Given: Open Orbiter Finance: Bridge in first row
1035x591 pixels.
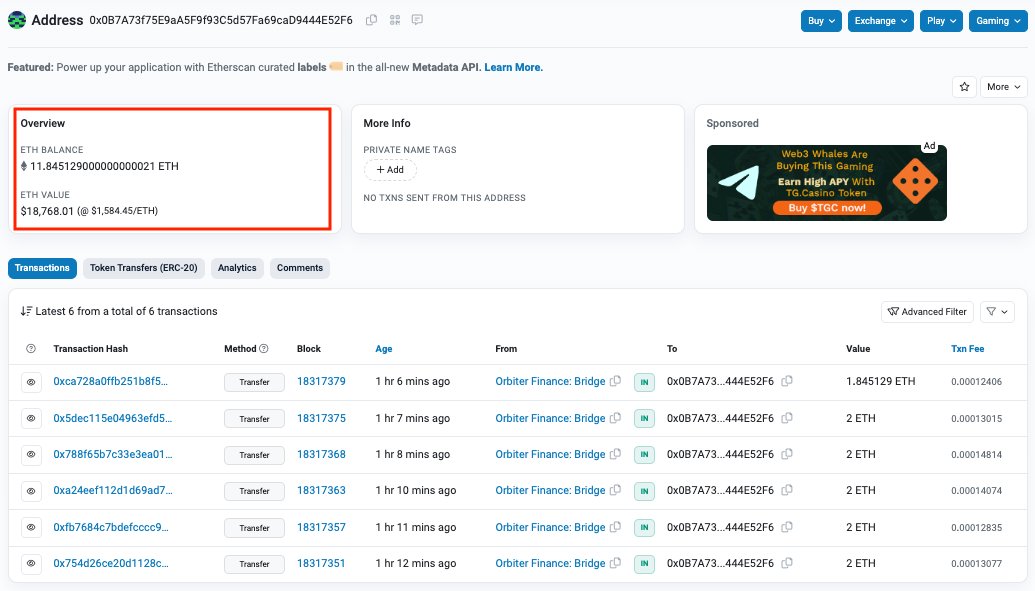Looking at the screenshot, I should (x=551, y=381).
